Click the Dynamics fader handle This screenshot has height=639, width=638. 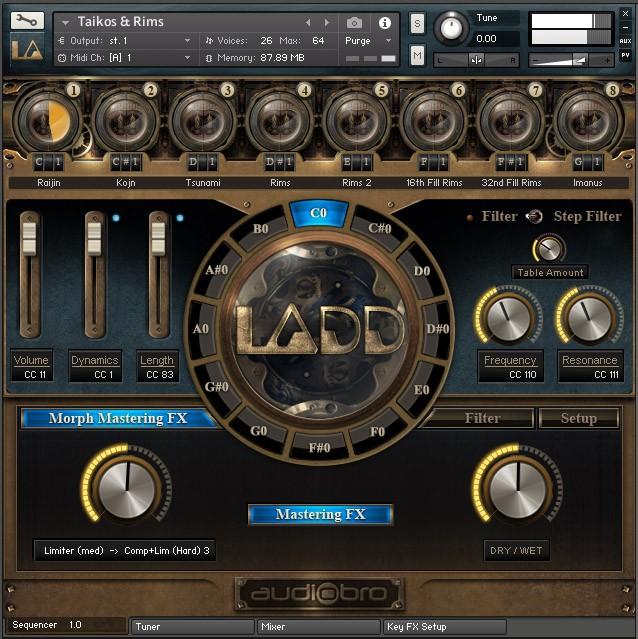tap(94, 238)
